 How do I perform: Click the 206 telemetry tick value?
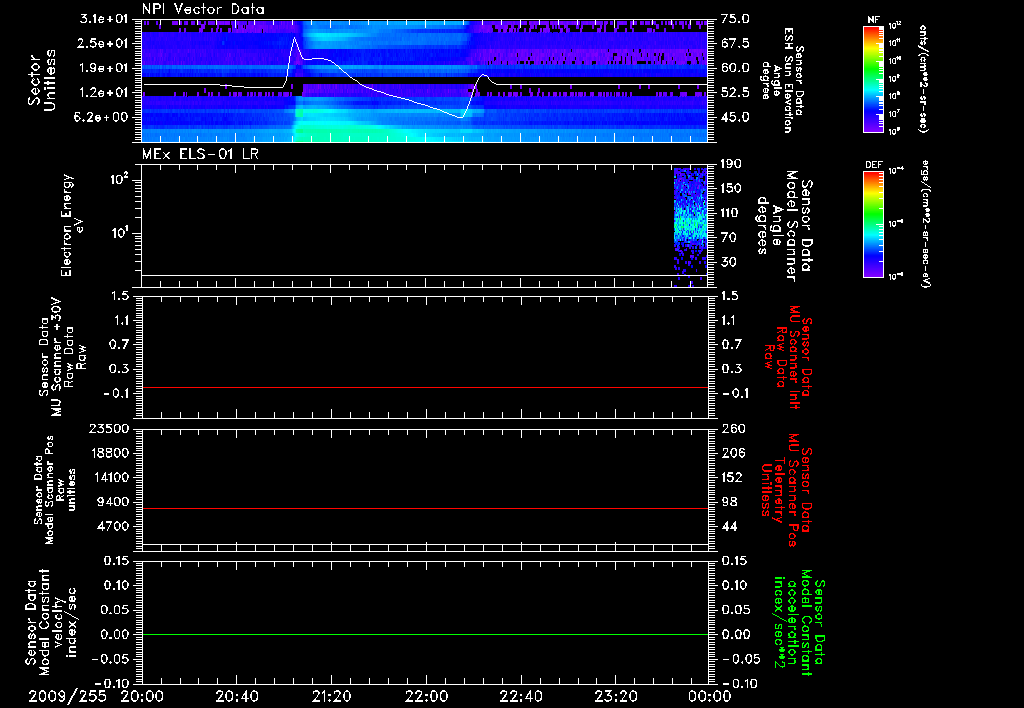tap(733, 453)
